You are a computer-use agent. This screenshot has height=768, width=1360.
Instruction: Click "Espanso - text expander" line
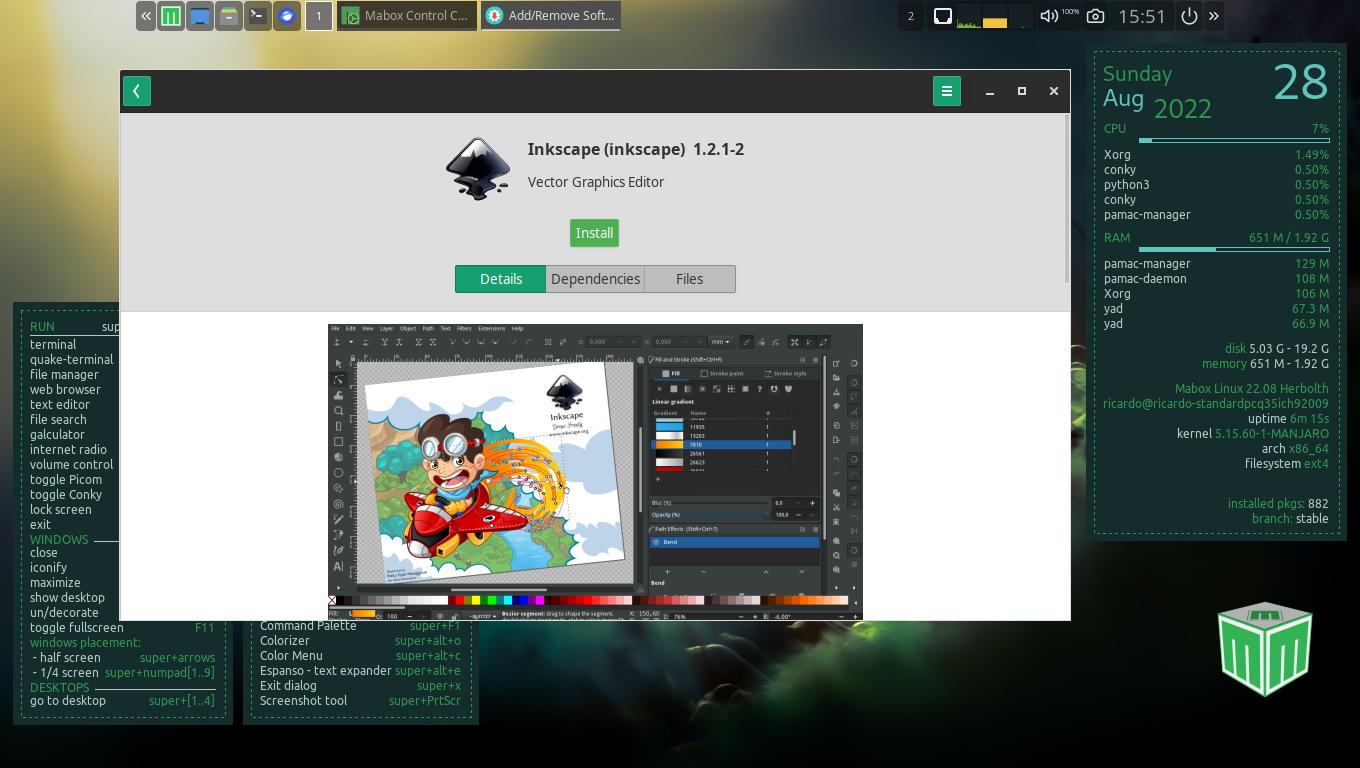click(360, 670)
